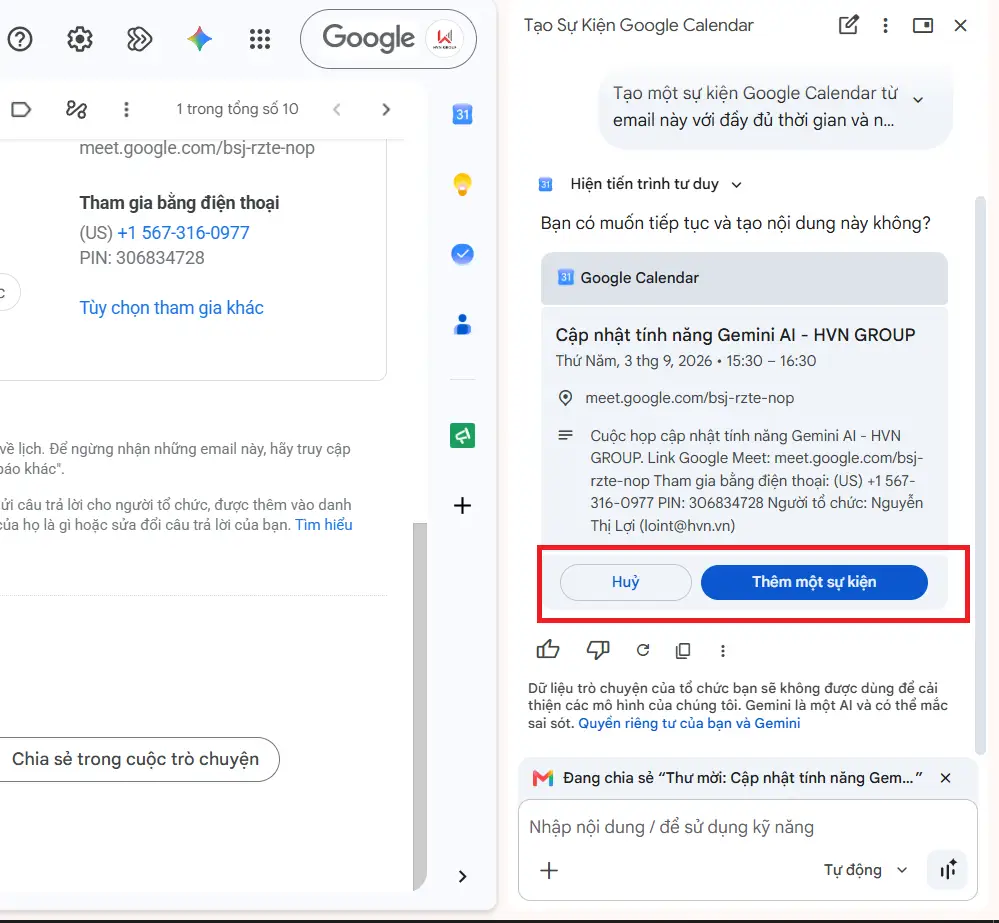Copy the Gemini response
The height and width of the screenshot is (923, 999).
(683, 650)
